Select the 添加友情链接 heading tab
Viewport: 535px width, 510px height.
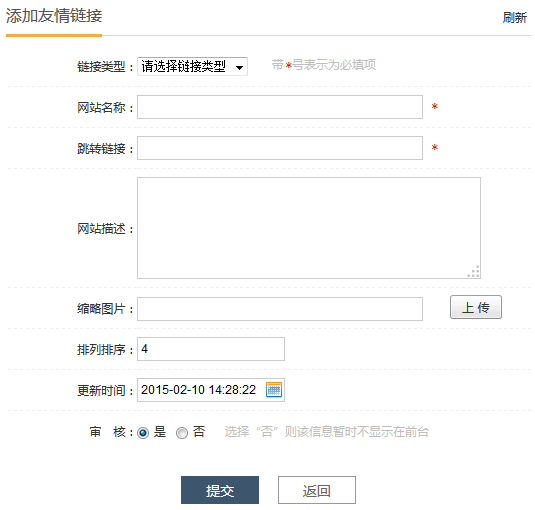coord(54,16)
